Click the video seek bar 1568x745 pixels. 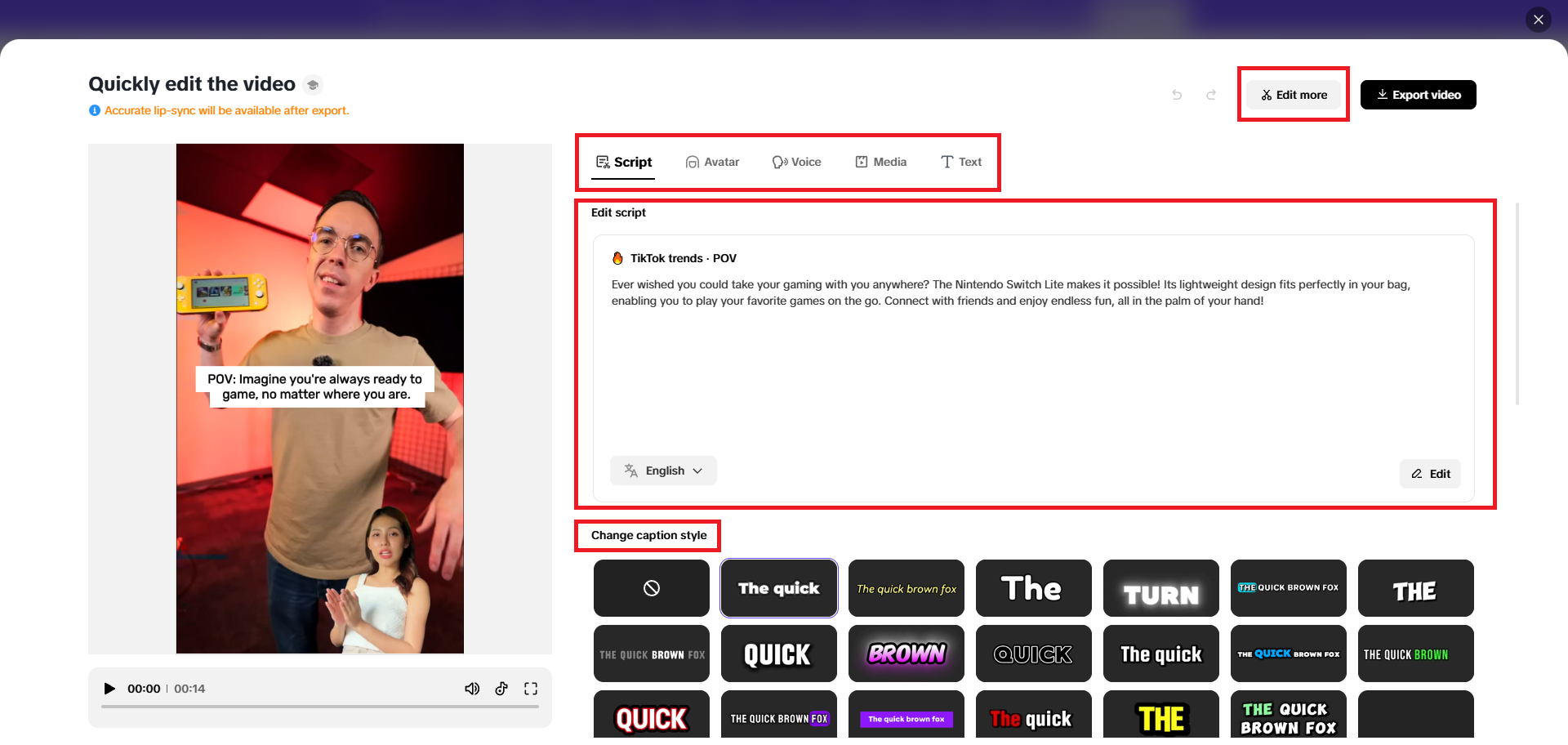click(318, 707)
